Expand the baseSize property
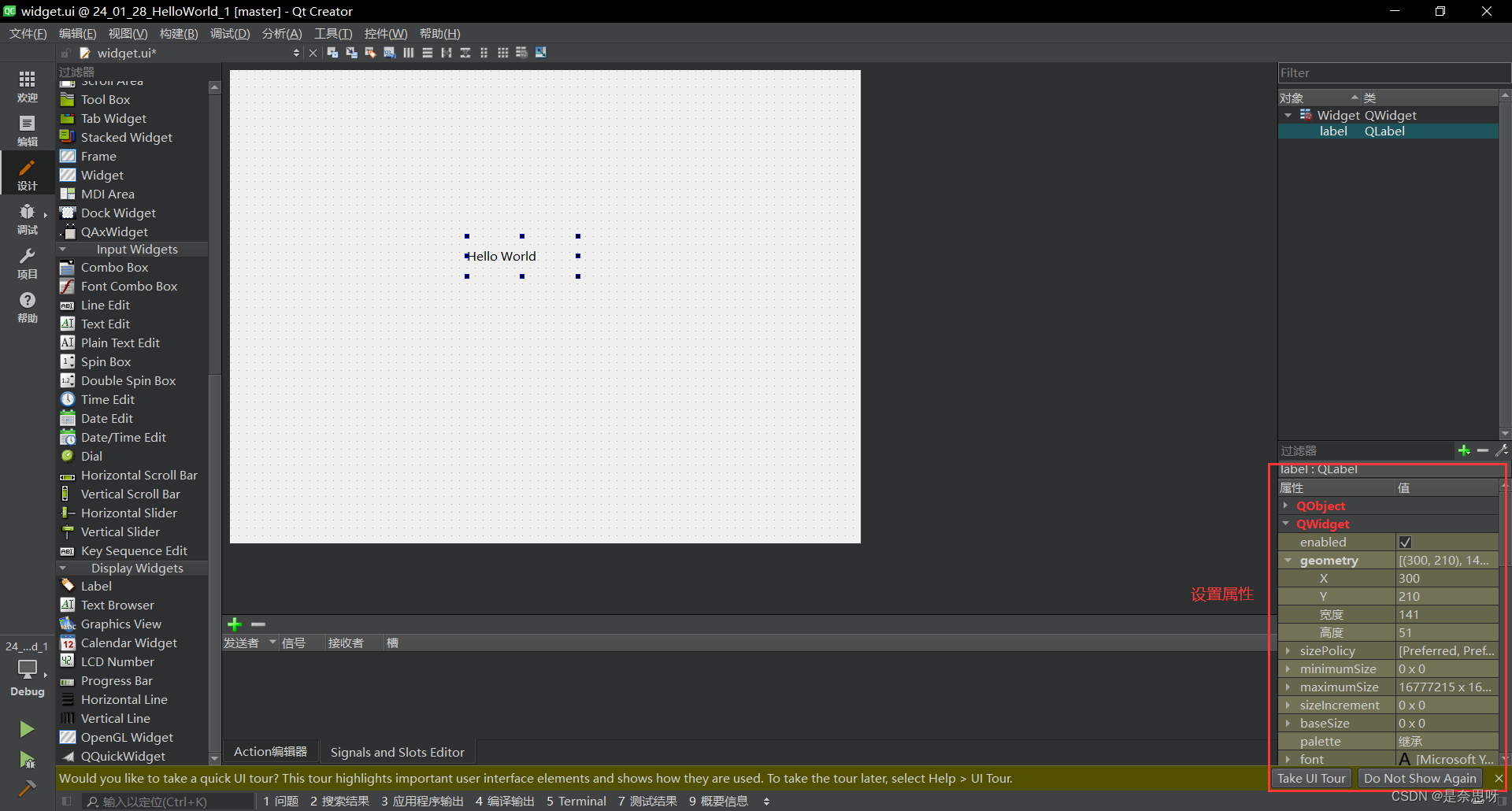 1288,724
